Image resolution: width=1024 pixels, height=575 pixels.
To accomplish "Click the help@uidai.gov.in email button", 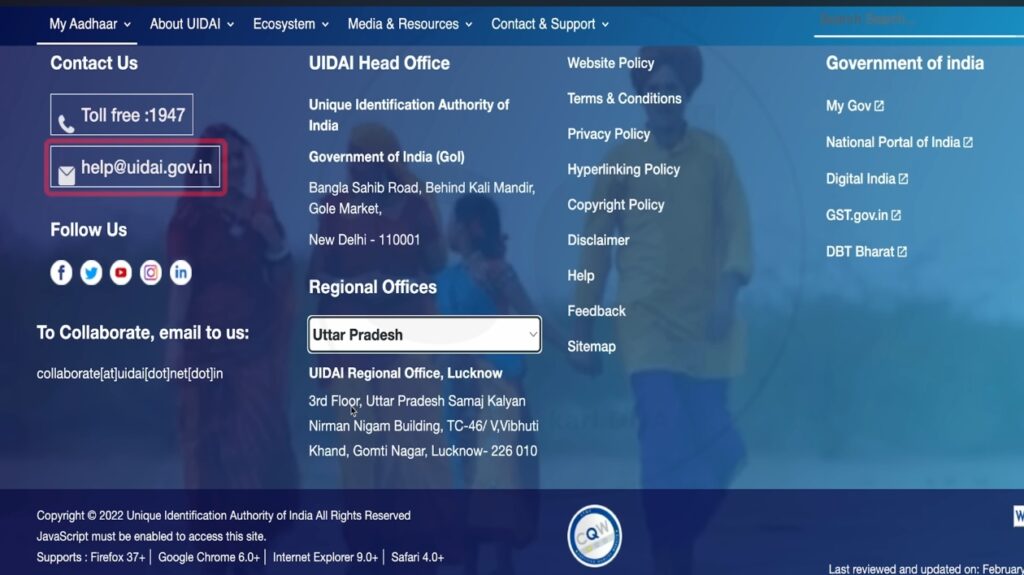I will pyautogui.click(x=135, y=167).
